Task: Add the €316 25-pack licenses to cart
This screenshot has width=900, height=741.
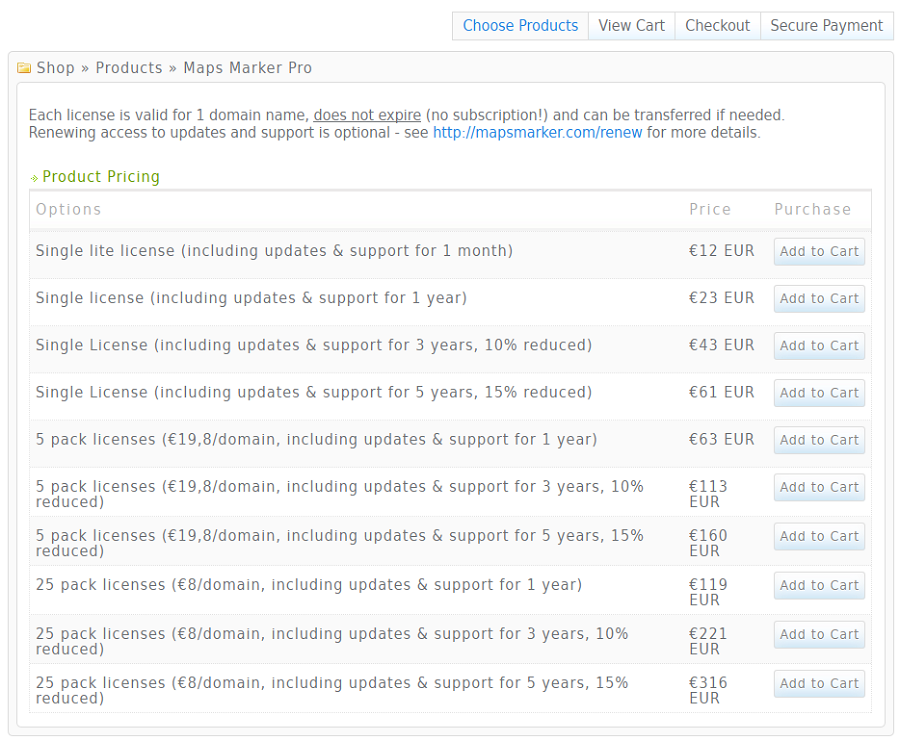Action: click(819, 683)
